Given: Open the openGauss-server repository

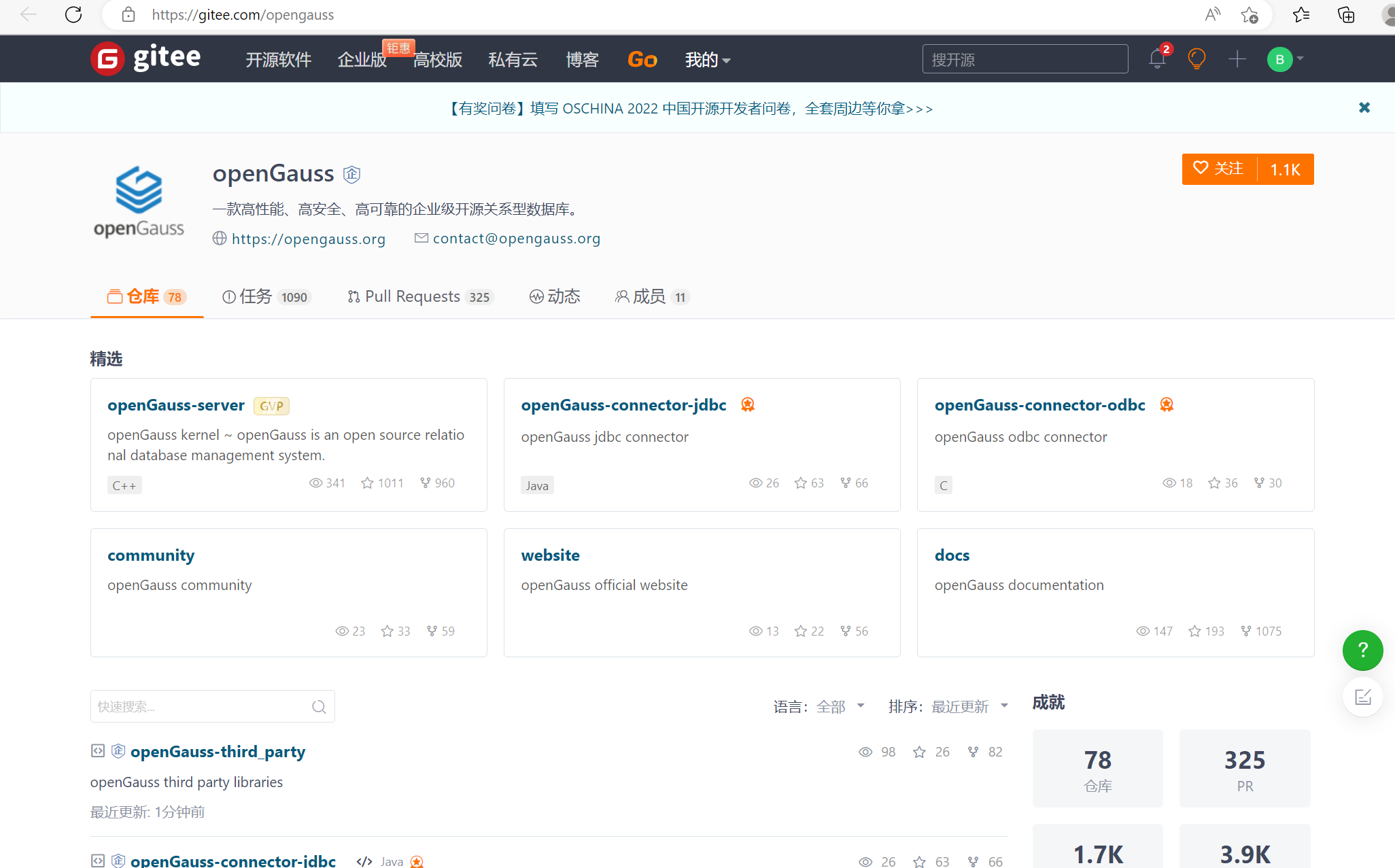Looking at the screenshot, I should pos(176,405).
